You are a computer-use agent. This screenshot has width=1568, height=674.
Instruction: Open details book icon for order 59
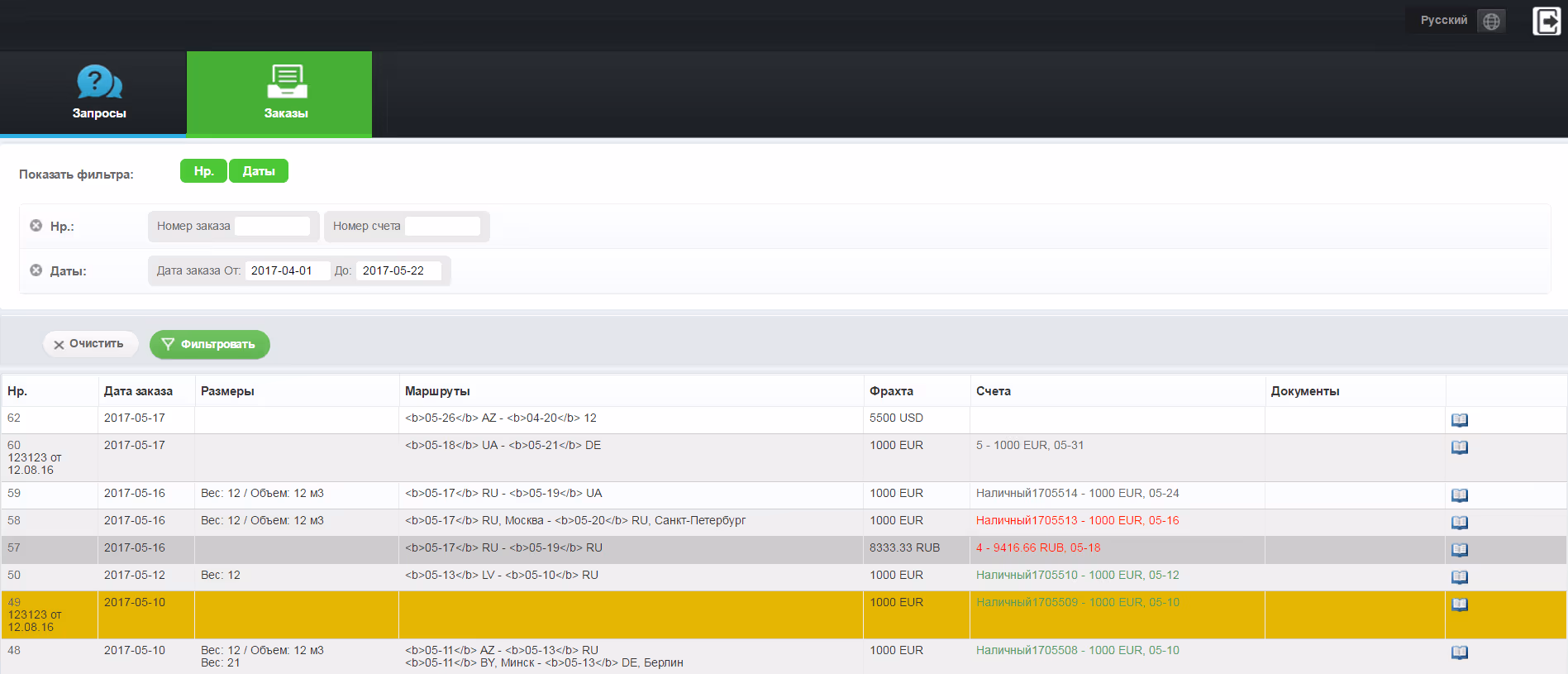[x=1460, y=495]
